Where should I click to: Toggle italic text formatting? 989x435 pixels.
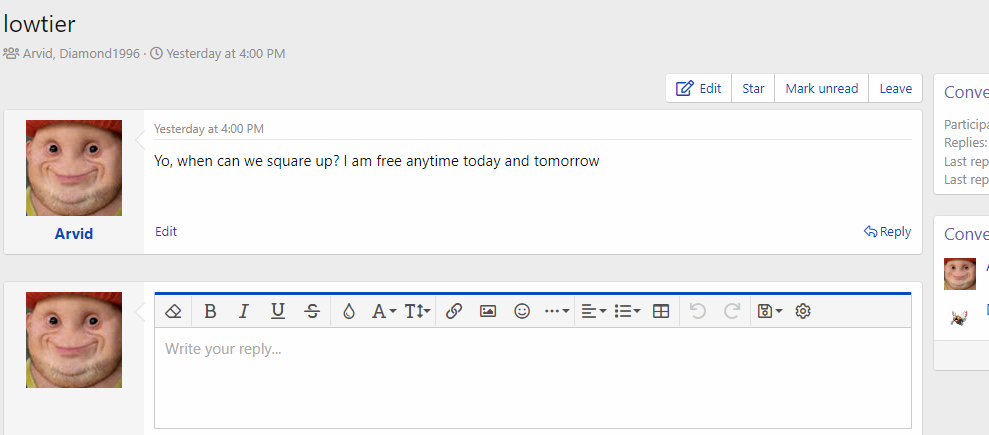[243, 311]
